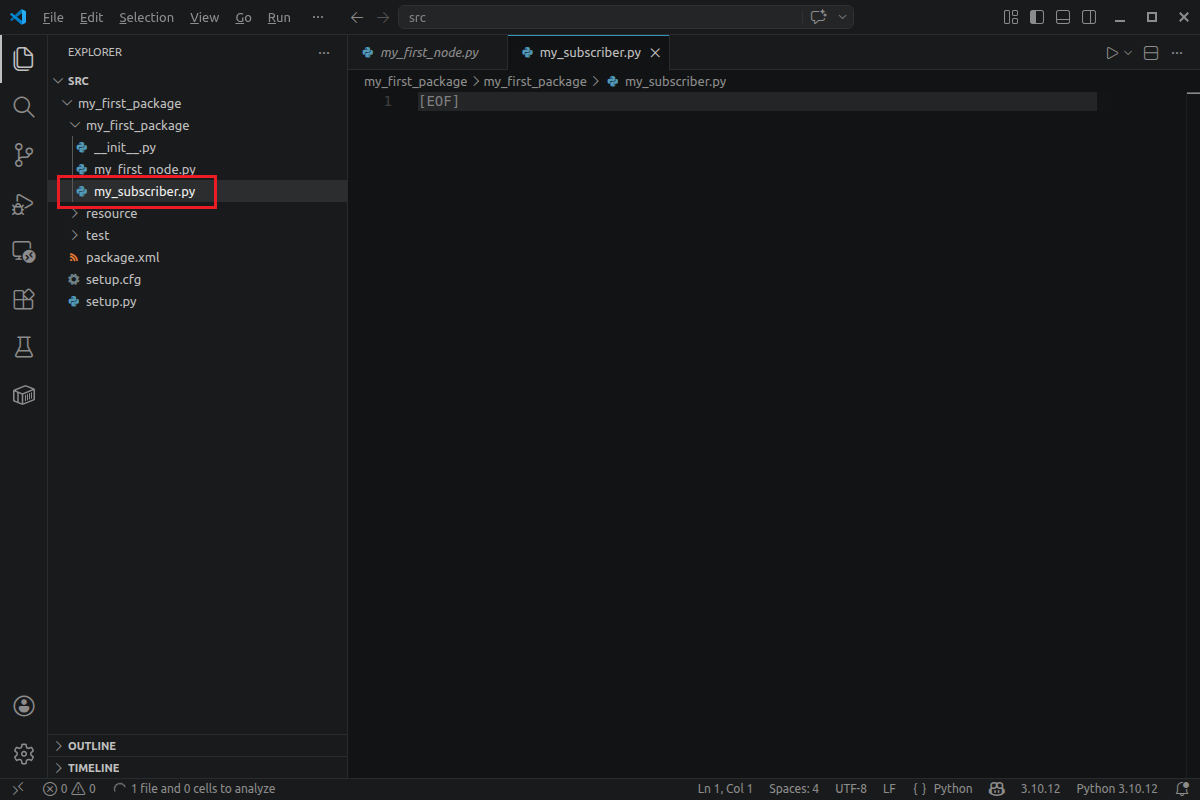This screenshot has width=1200, height=800.
Task: Open the Run Python file dropdown arrow
Action: [1128, 53]
